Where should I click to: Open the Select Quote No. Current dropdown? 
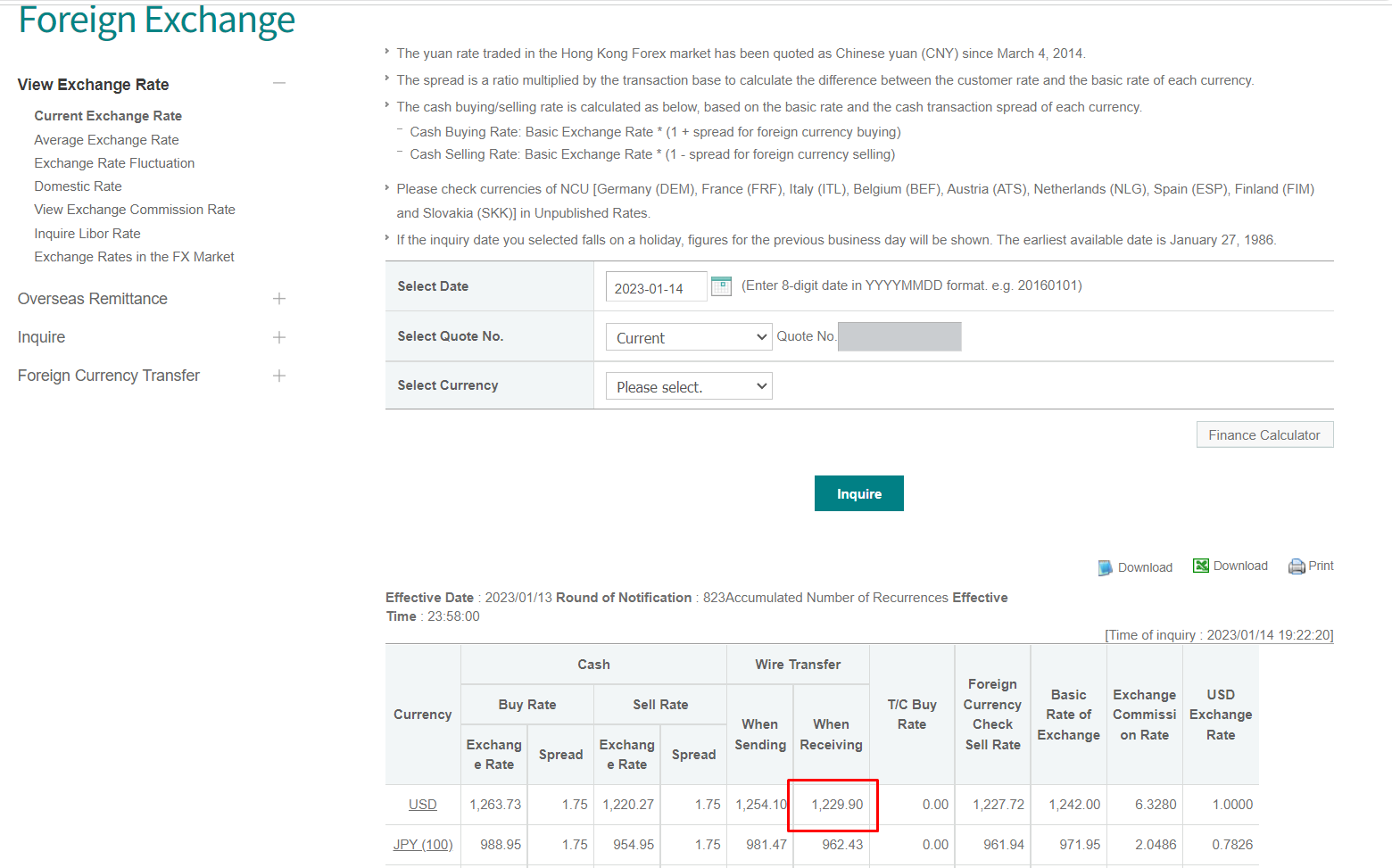pos(688,337)
